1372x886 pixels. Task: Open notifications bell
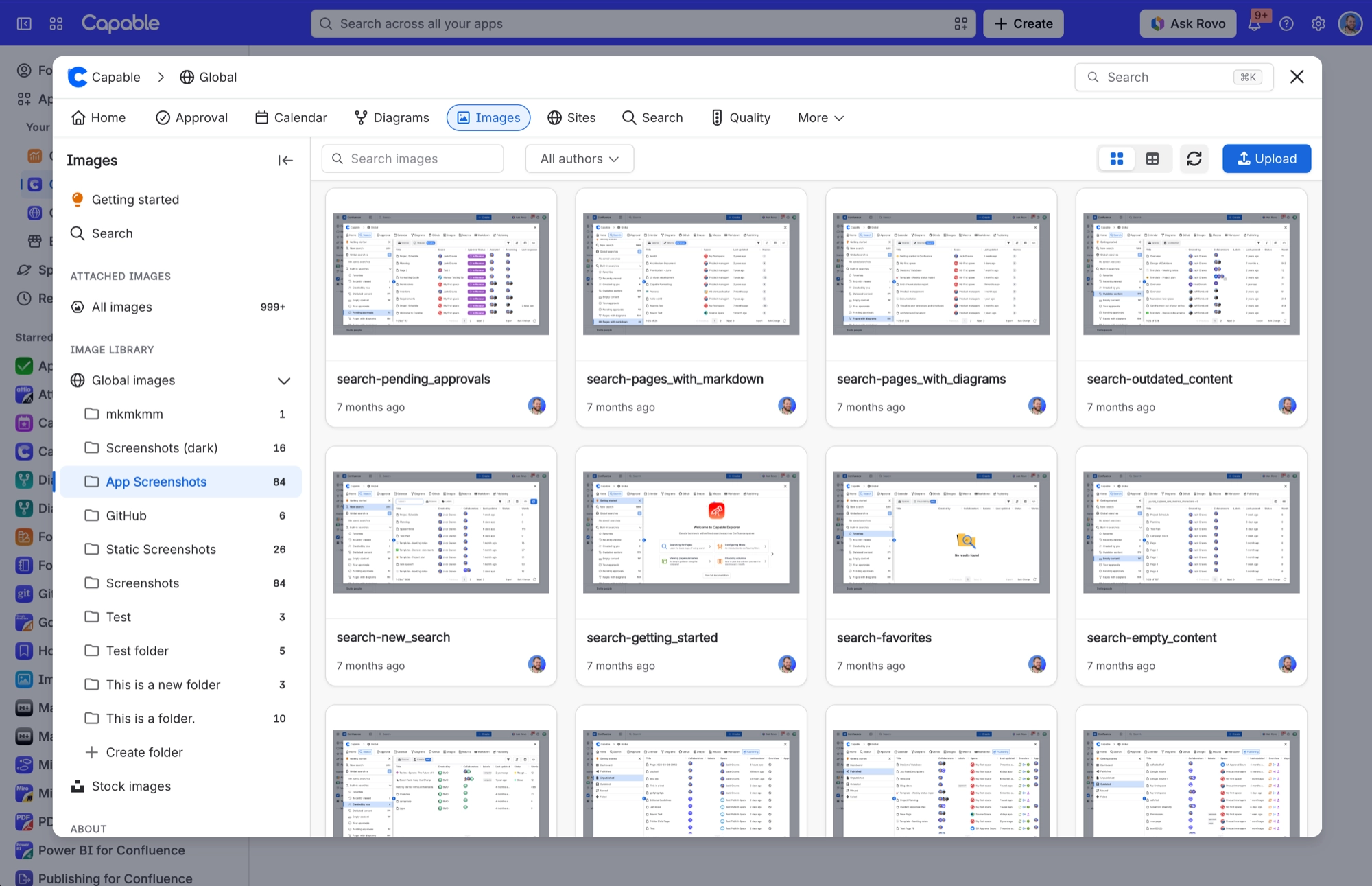[x=1254, y=24]
